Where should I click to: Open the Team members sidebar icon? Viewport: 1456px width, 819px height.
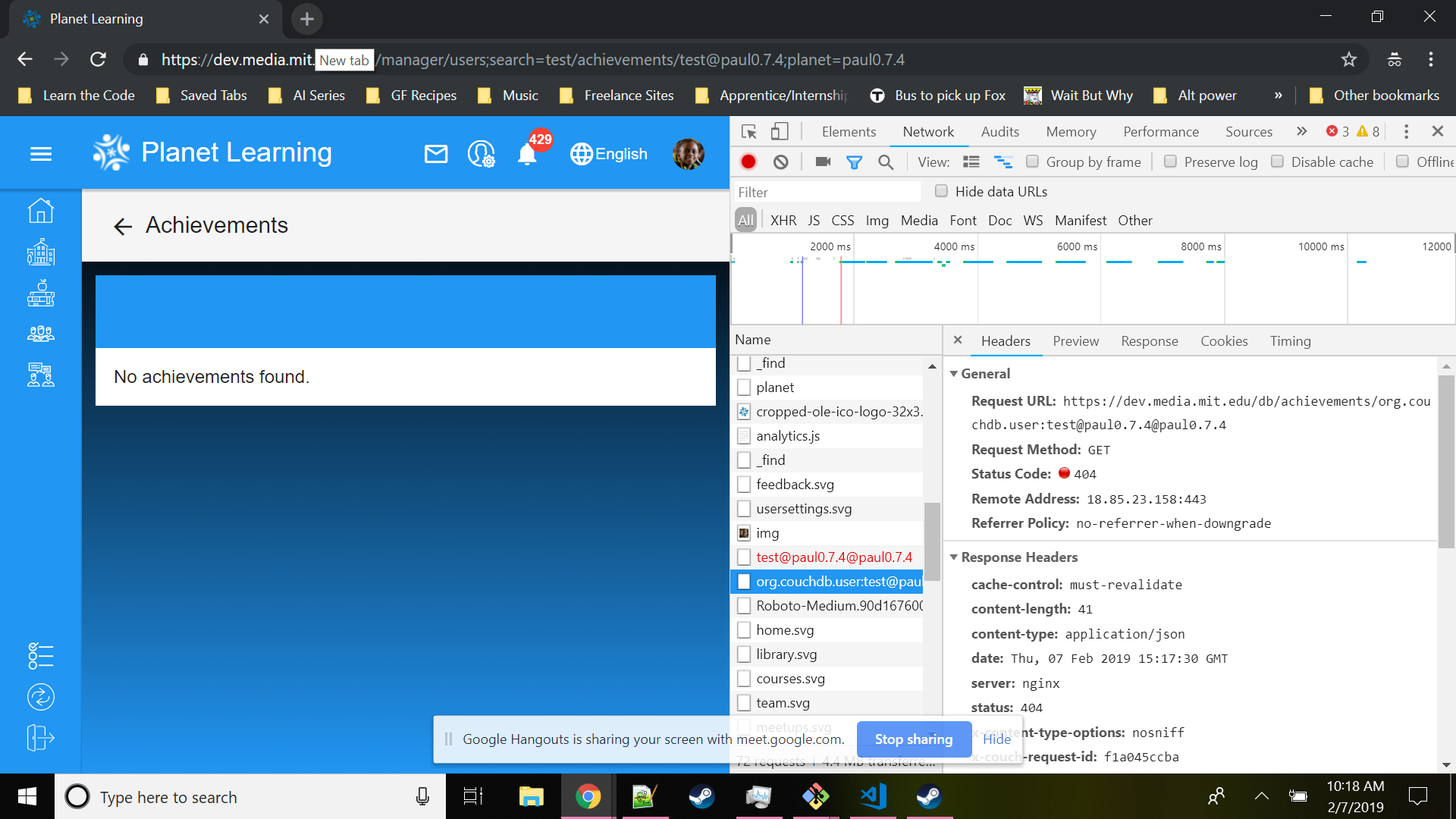pyautogui.click(x=41, y=334)
